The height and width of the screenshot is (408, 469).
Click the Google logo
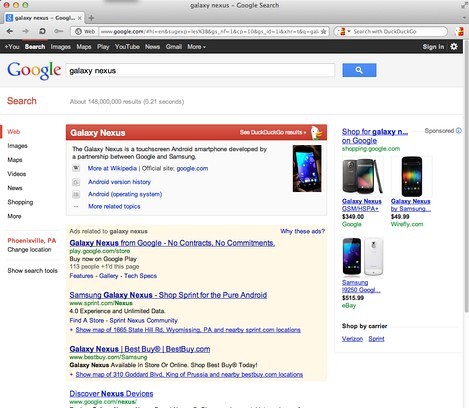click(x=34, y=70)
